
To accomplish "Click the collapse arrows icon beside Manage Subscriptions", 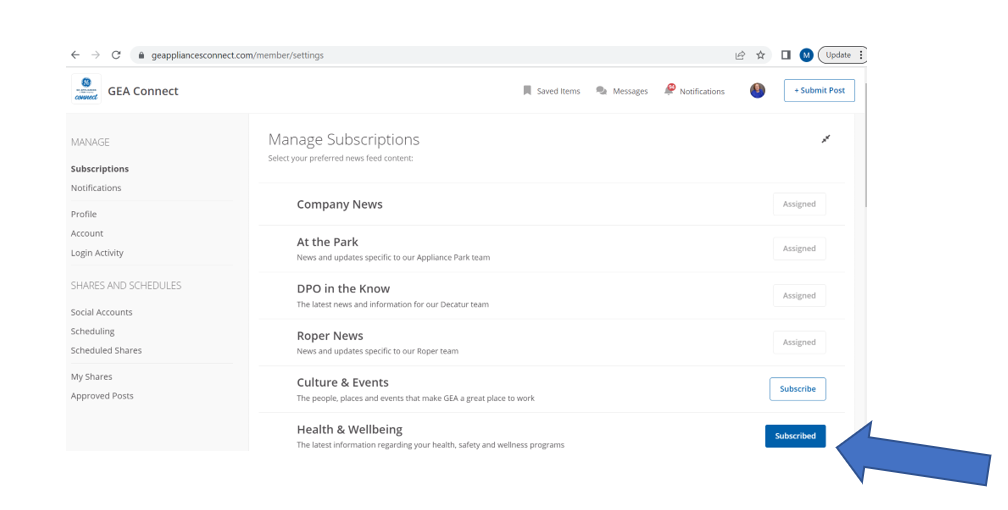I will 826,139.
